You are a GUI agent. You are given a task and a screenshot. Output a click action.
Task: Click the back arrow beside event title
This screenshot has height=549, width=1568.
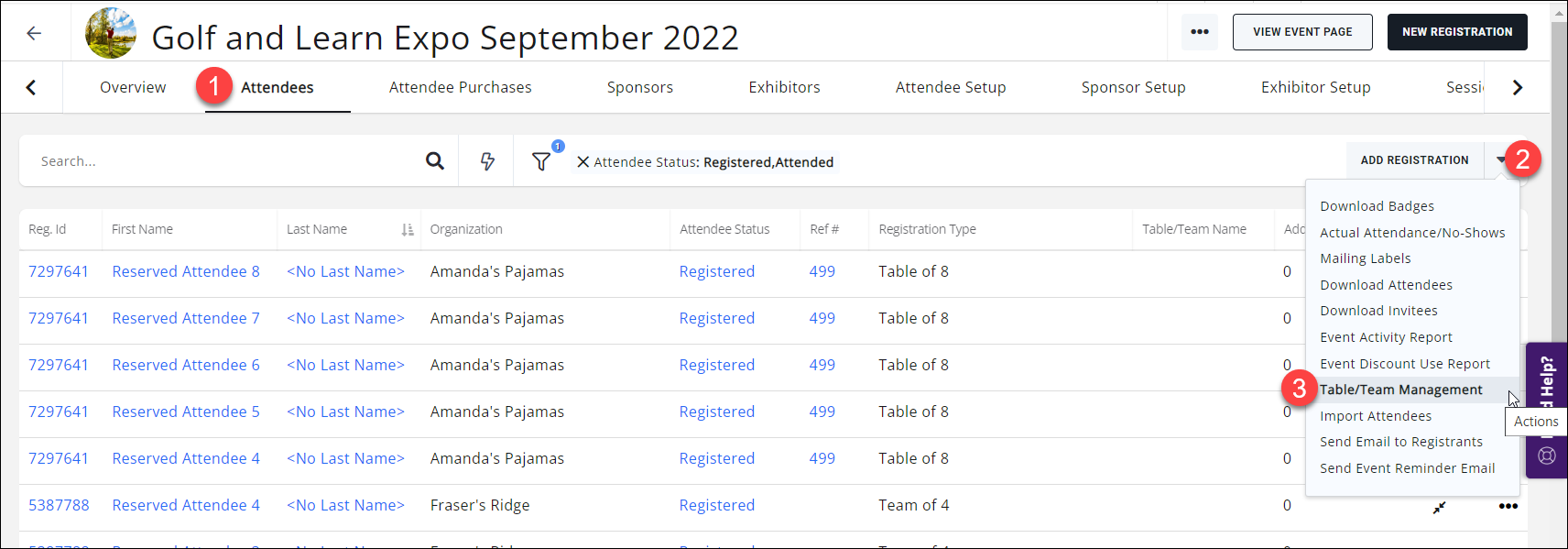34,33
